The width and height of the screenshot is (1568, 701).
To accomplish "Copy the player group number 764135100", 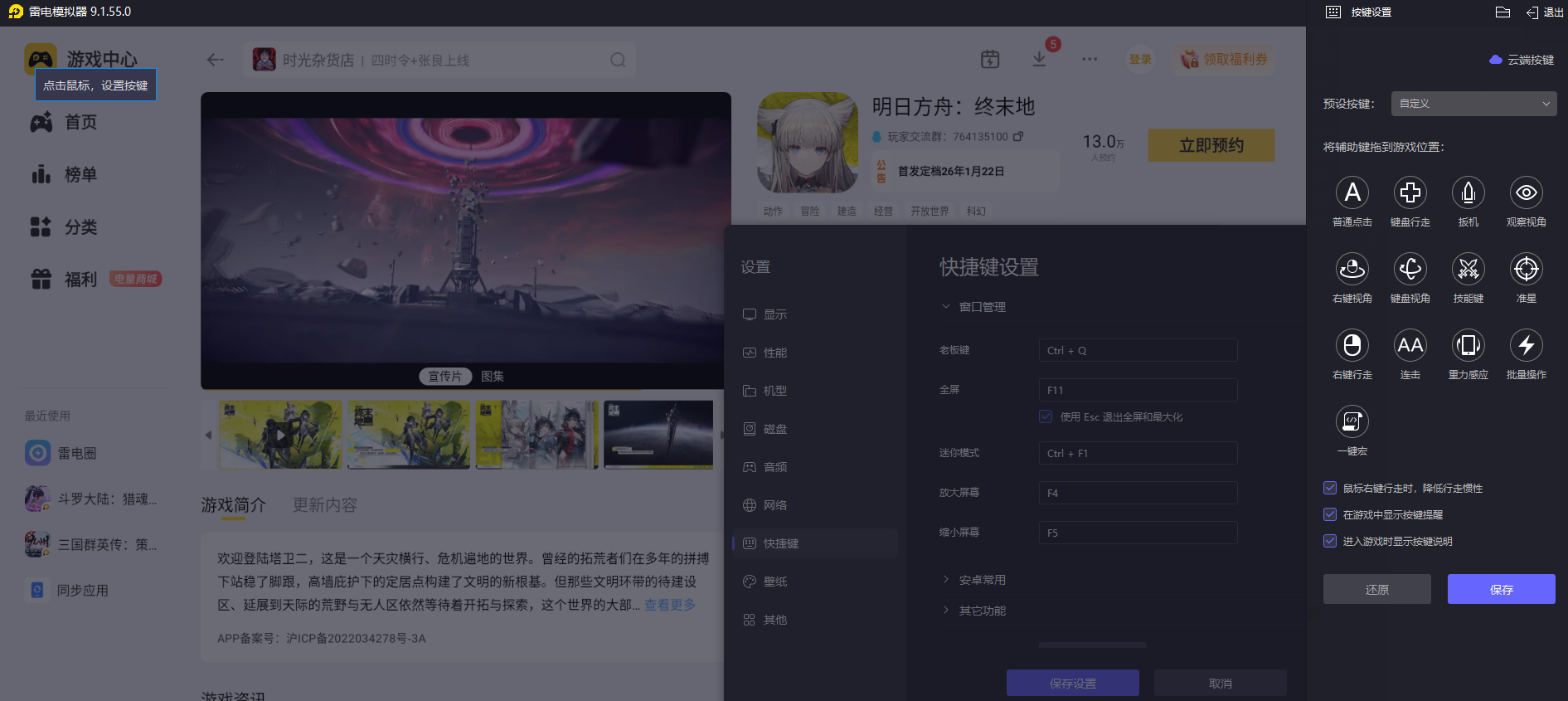I will pos(1018,136).
